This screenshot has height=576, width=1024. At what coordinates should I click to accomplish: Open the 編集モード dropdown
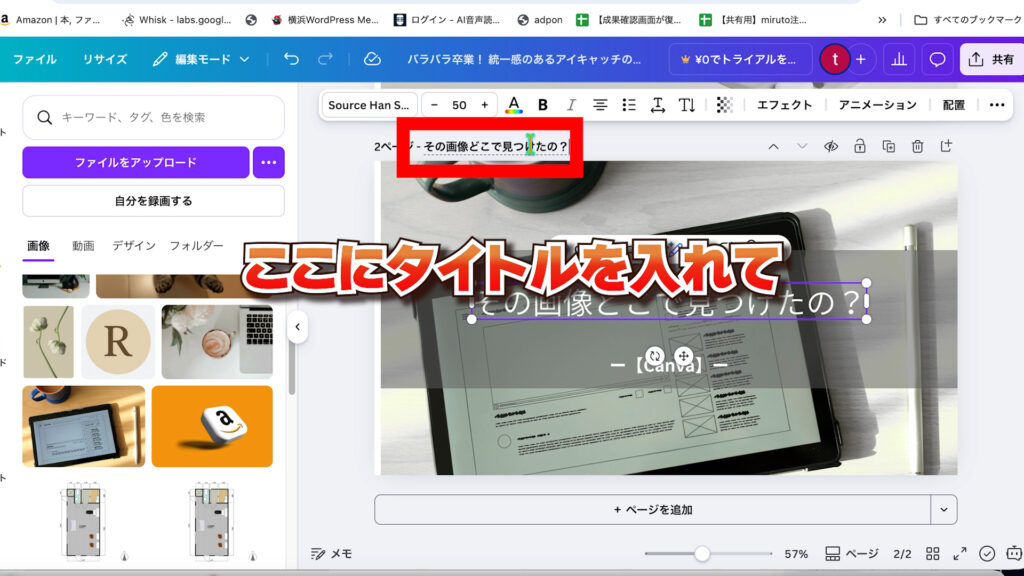(201, 59)
